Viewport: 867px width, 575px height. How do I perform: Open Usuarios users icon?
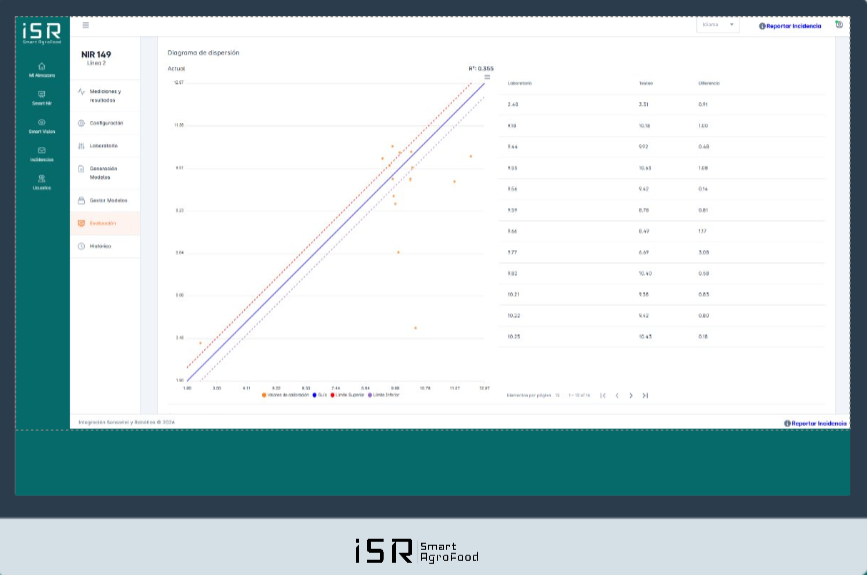point(41,179)
